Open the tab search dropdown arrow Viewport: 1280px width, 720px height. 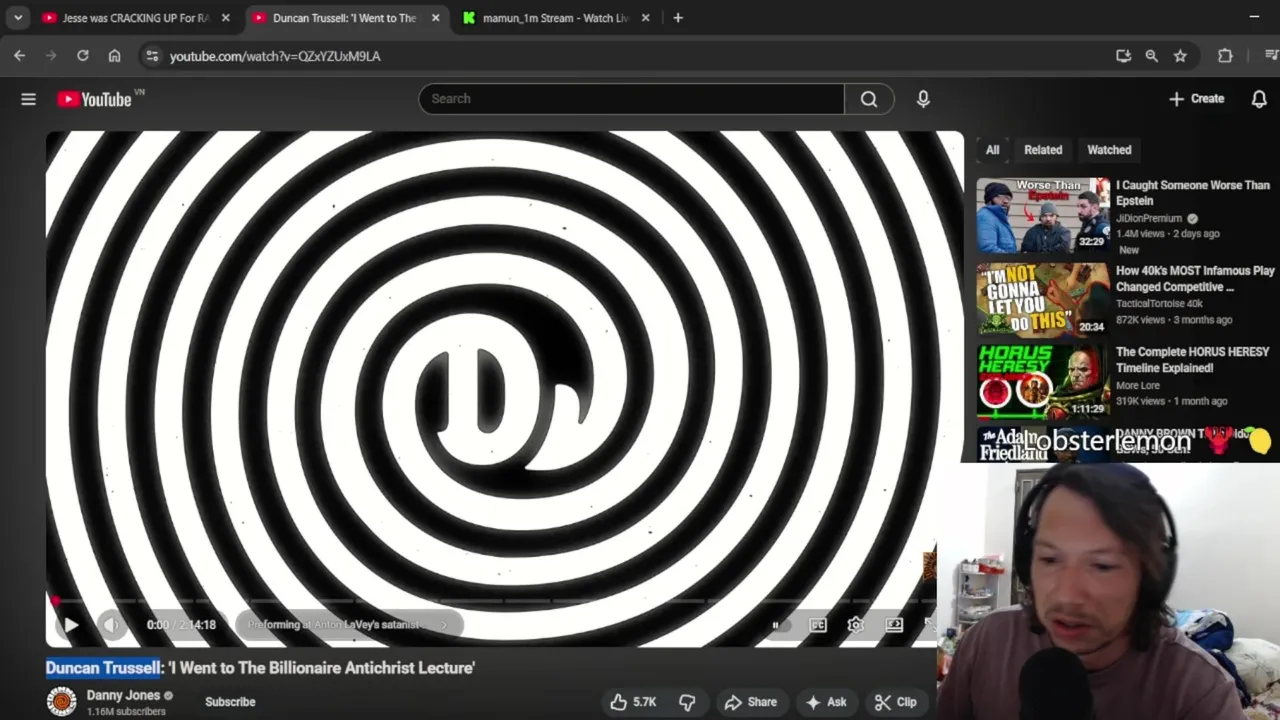[x=18, y=18]
